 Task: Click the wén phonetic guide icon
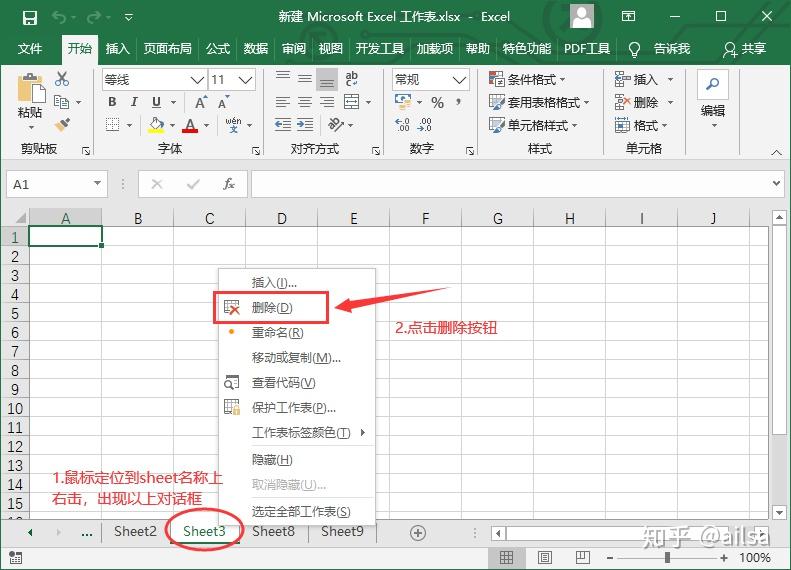pos(233,125)
